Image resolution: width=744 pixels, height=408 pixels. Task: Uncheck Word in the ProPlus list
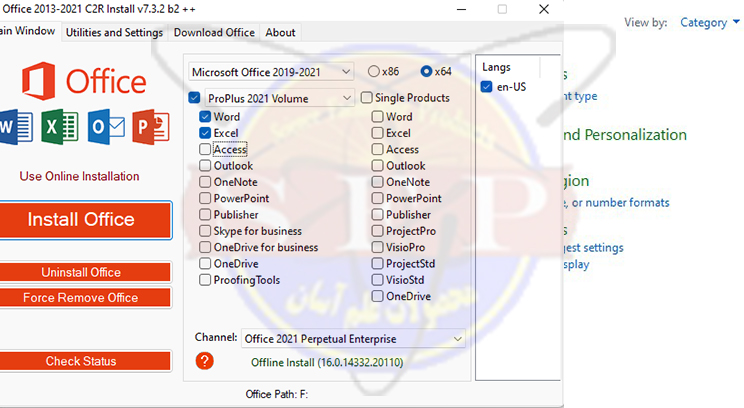tap(205, 116)
